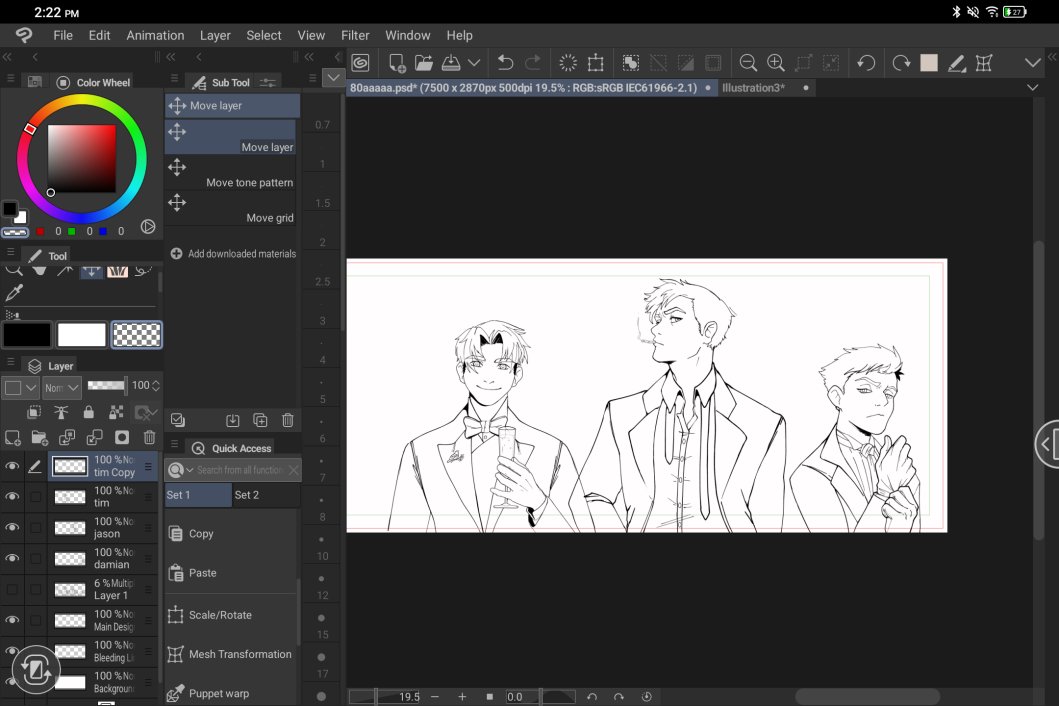Screen dimensions: 1059x706
Task: Click Add downloaded materials
Action: [233, 253]
